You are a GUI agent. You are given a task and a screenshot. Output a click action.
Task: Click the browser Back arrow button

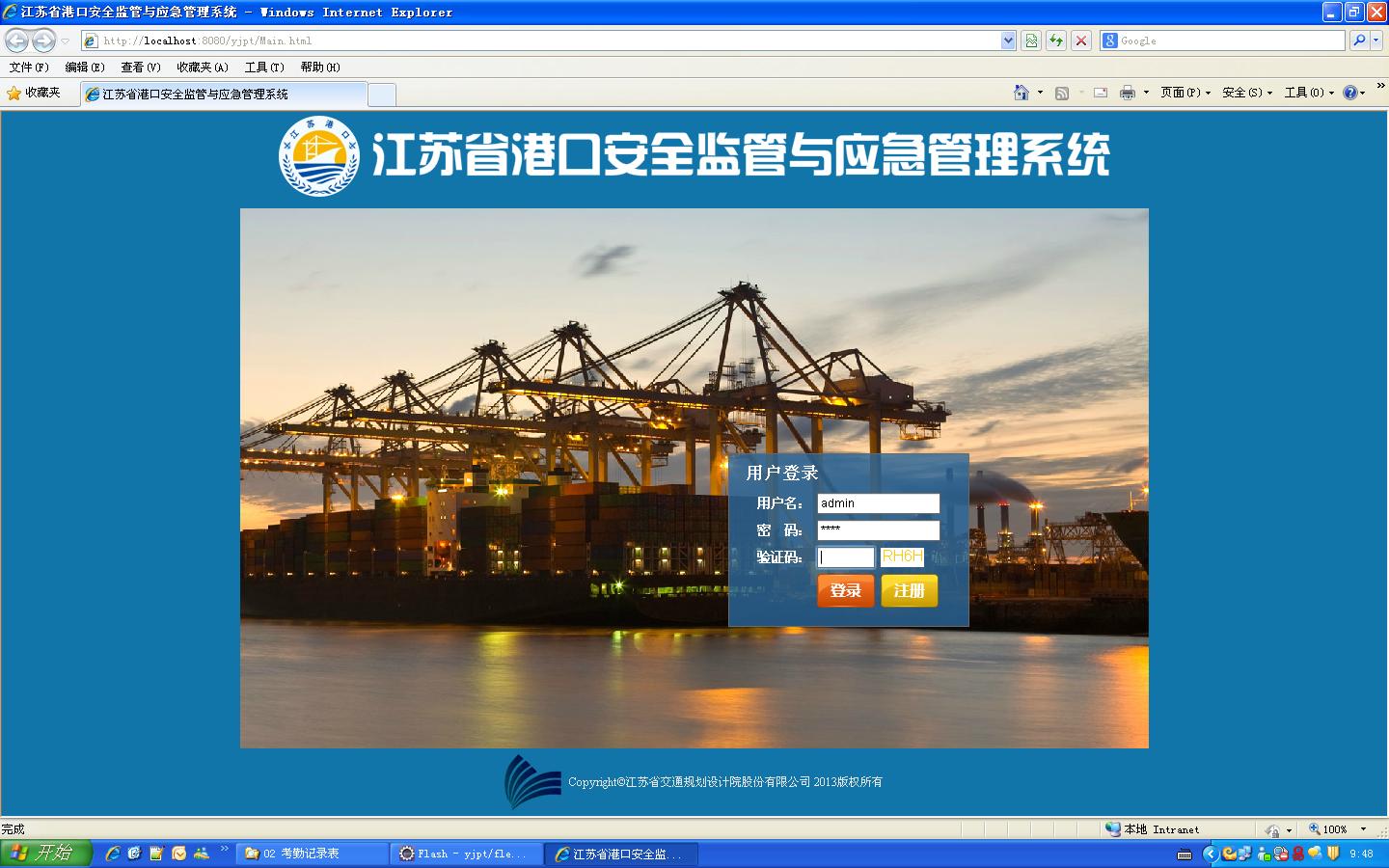tap(17, 41)
